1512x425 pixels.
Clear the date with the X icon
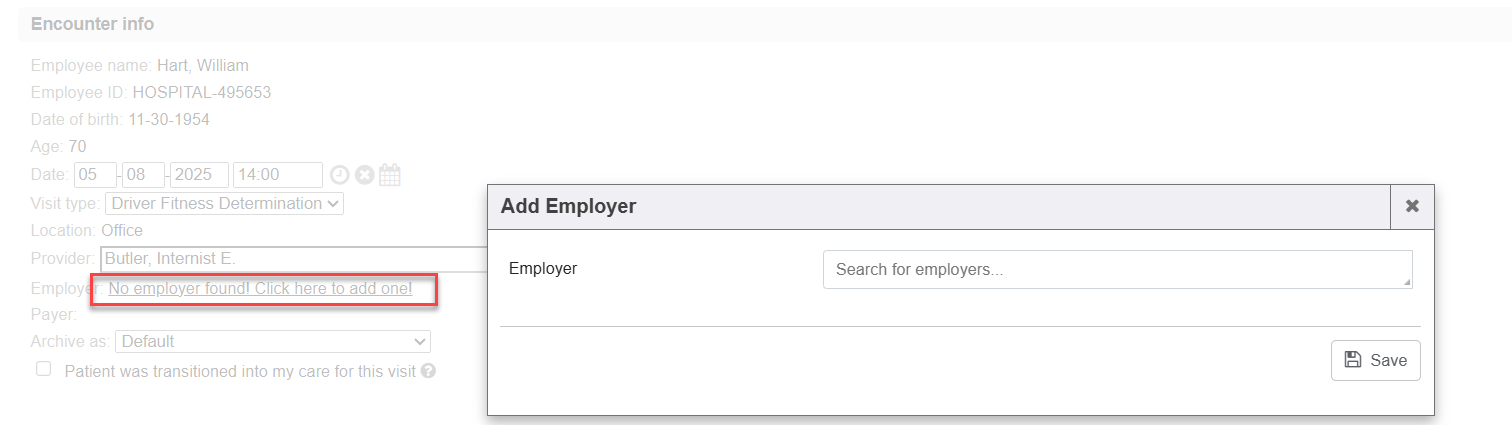click(x=365, y=175)
